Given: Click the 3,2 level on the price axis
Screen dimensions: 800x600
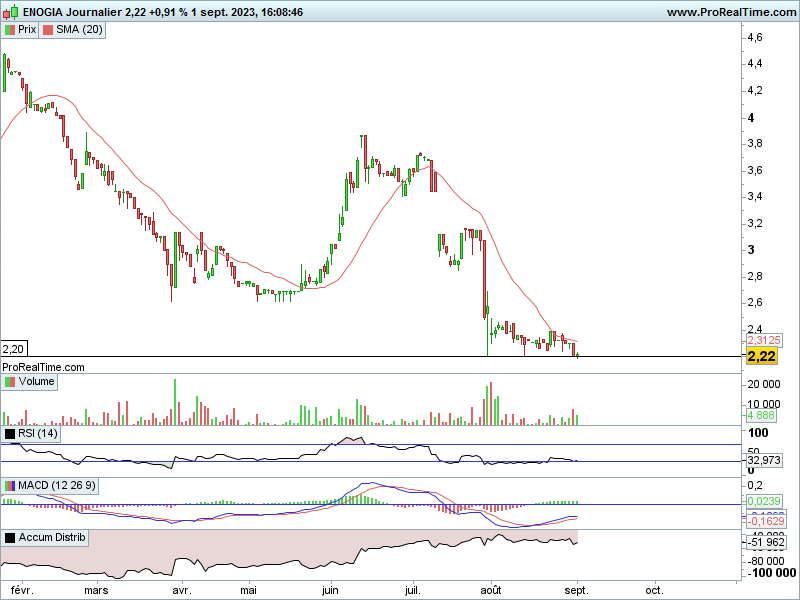Looking at the screenshot, I should tap(755, 223).
